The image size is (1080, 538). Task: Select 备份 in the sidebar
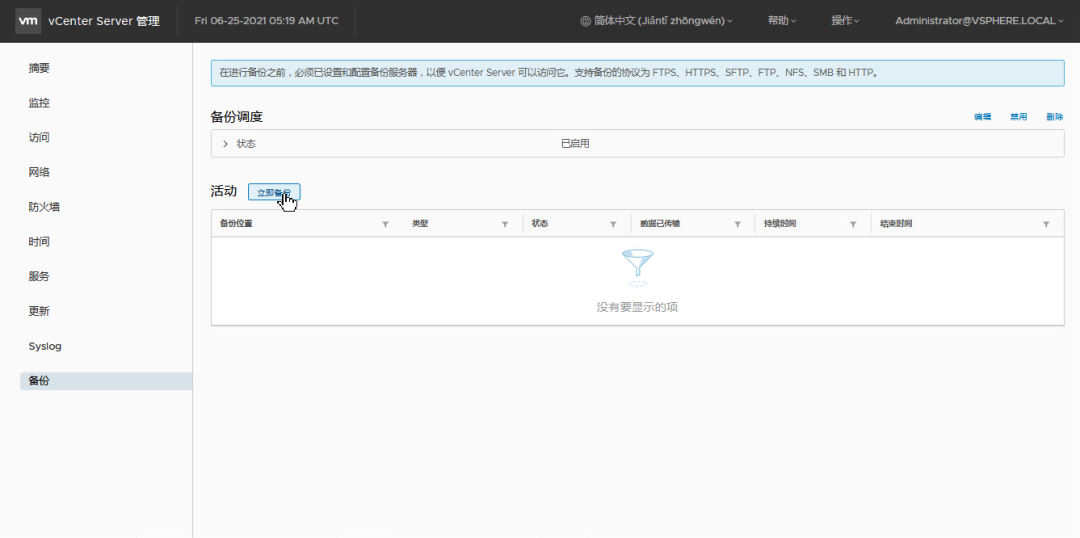(106, 381)
